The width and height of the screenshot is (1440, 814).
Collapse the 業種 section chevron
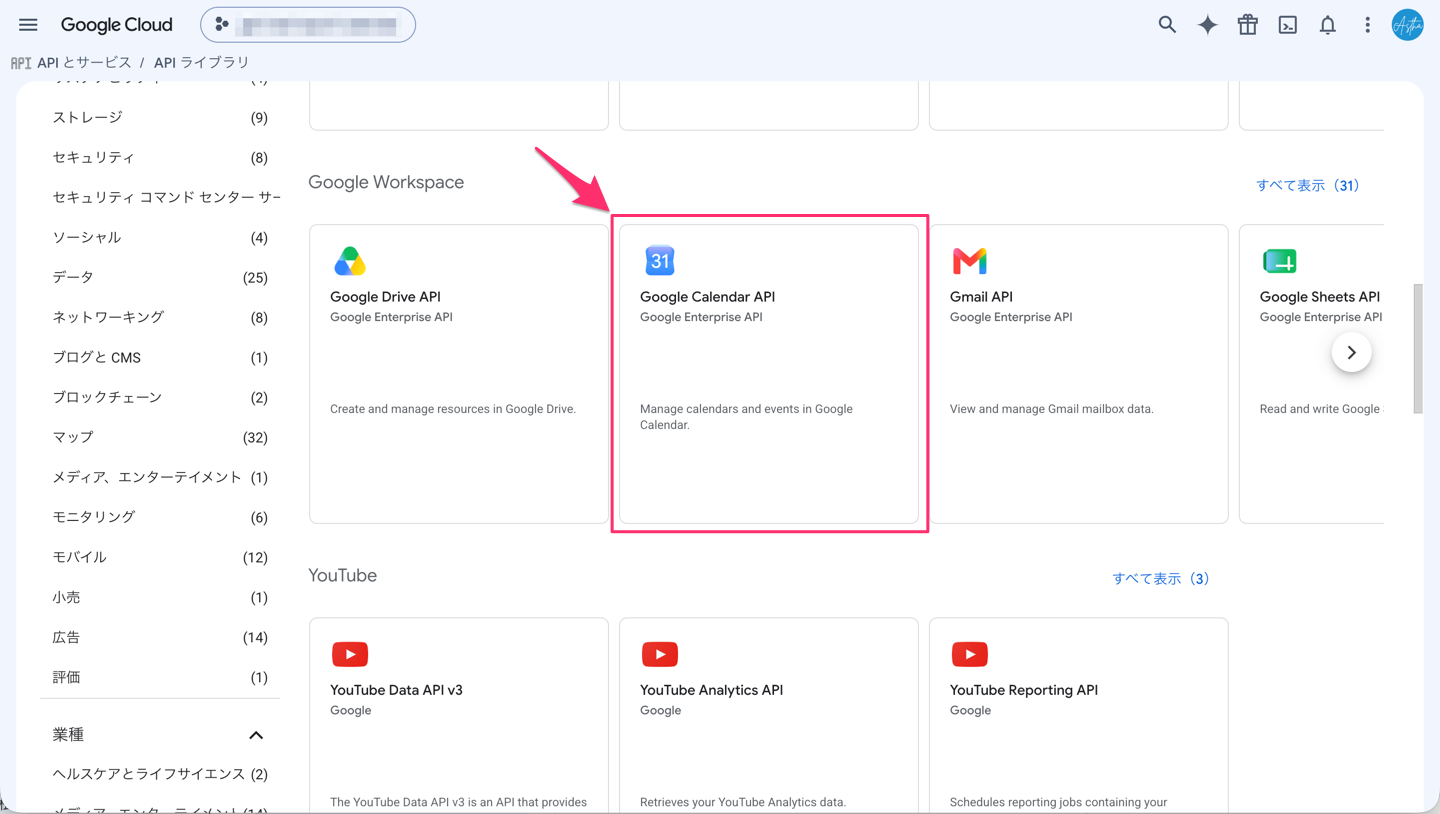click(x=256, y=735)
